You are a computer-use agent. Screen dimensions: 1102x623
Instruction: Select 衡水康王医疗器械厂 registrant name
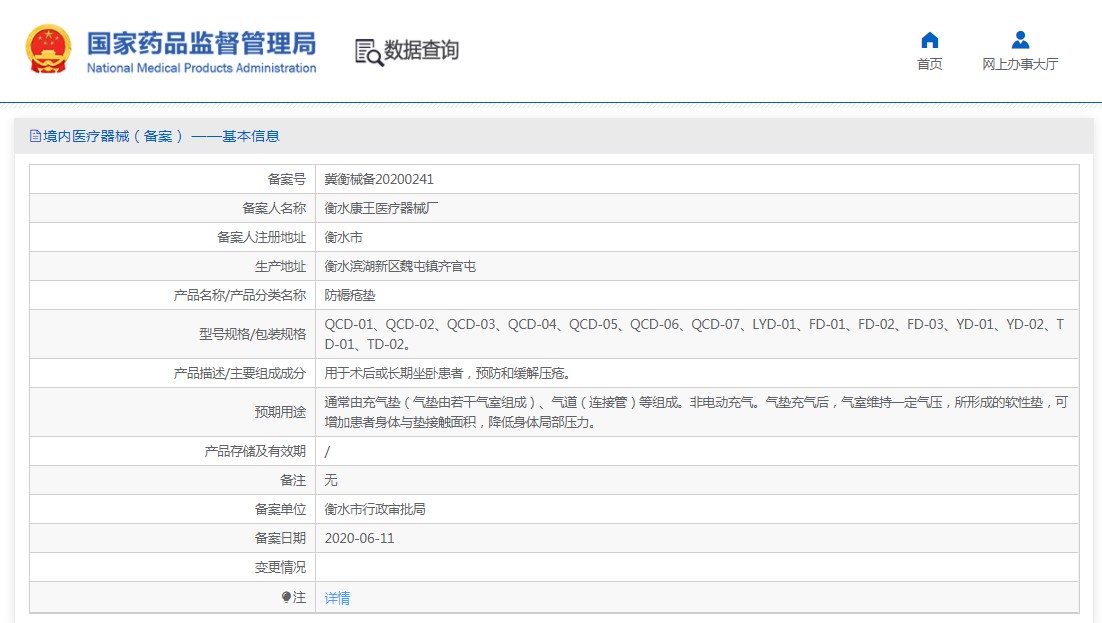(x=381, y=208)
